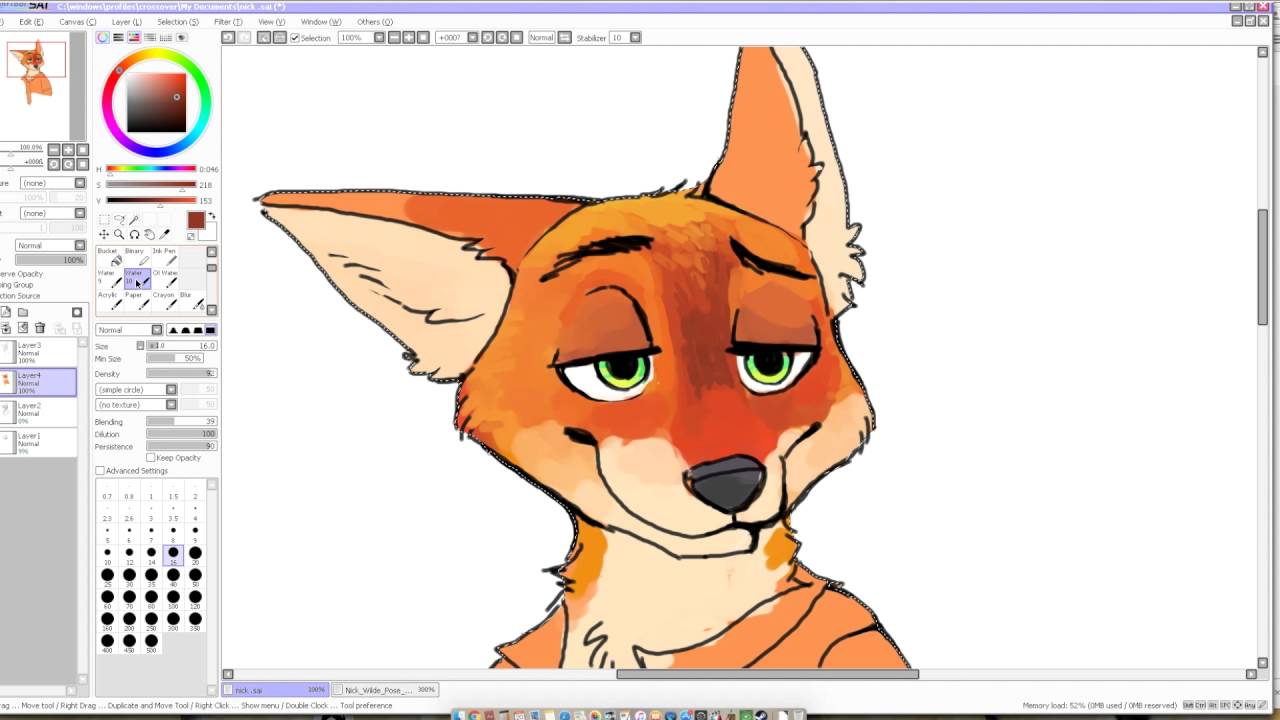Screen dimensions: 1280x720
Task: Click the Invert selection icon in toolbar
Action: pyautogui.click(x=280, y=37)
